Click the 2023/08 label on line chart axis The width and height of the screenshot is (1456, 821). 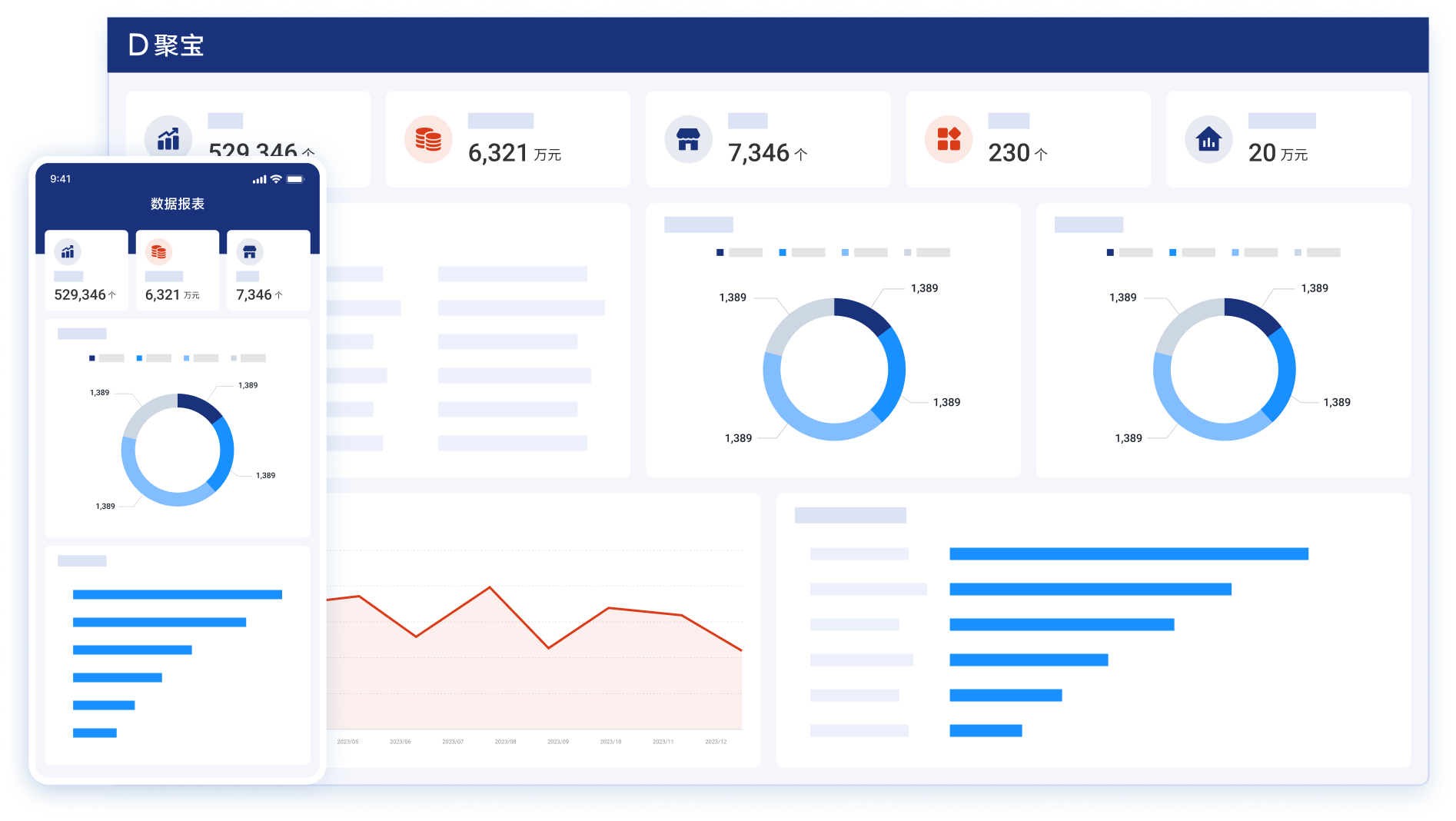tap(505, 742)
